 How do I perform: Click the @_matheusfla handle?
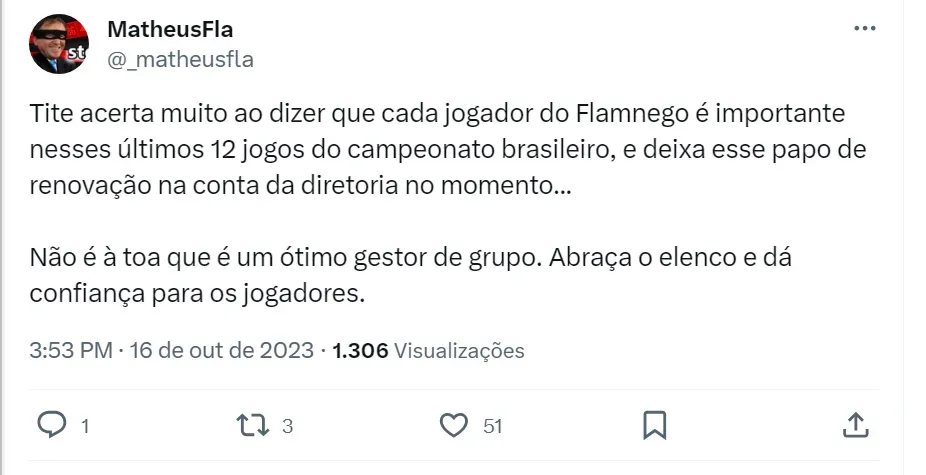[180, 60]
